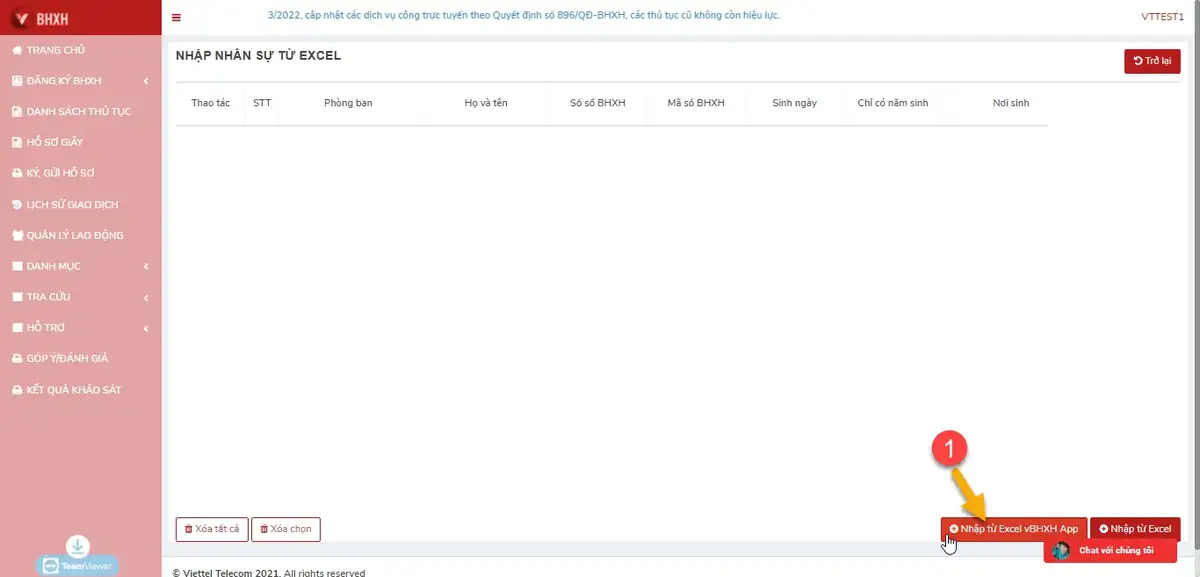Screen dimensions: 1200x577
Task: Click the Viettel Telecom 2021 footer text
Action: pyautogui.click(x=269, y=573)
